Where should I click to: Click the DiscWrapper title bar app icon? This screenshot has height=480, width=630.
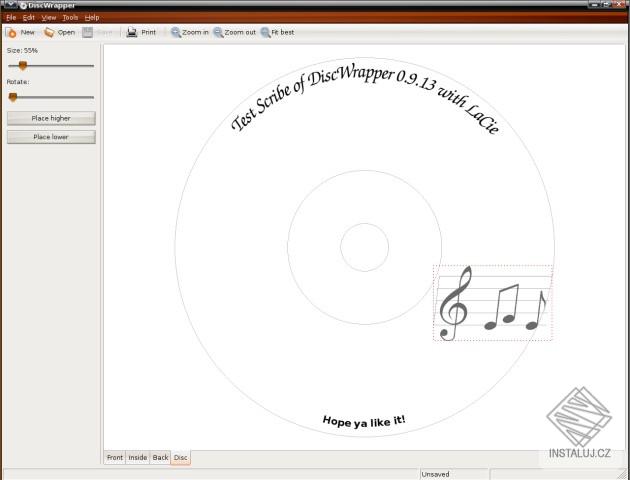[x=23, y=6]
